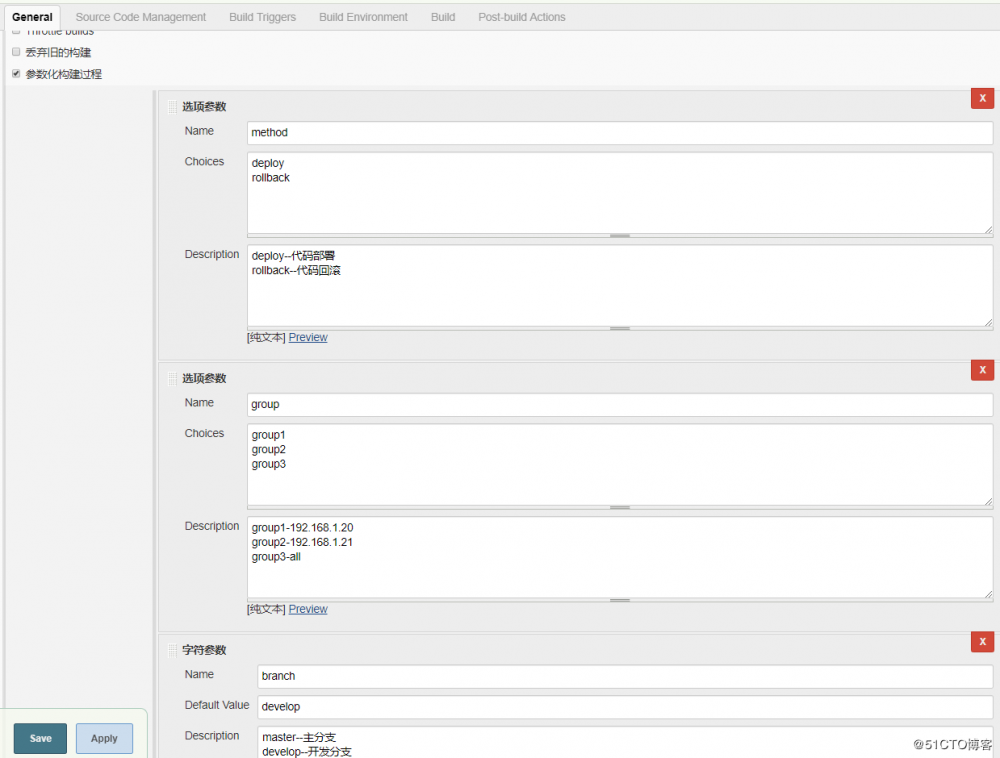Toggle the Throttle Builds checkbox
The height and width of the screenshot is (758, 1000).
pos(15,31)
